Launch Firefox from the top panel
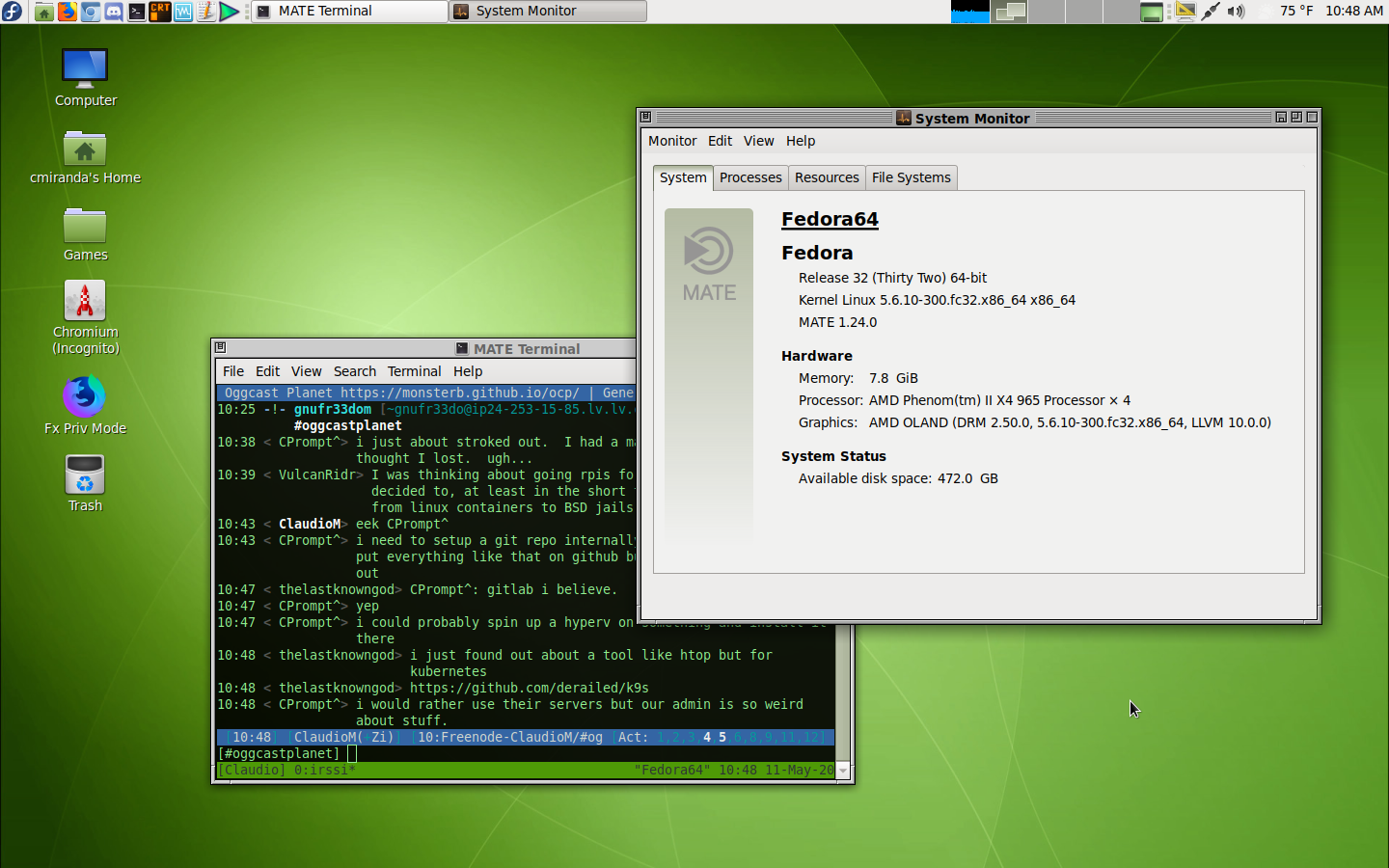This screenshot has height=868, width=1389. point(68,12)
